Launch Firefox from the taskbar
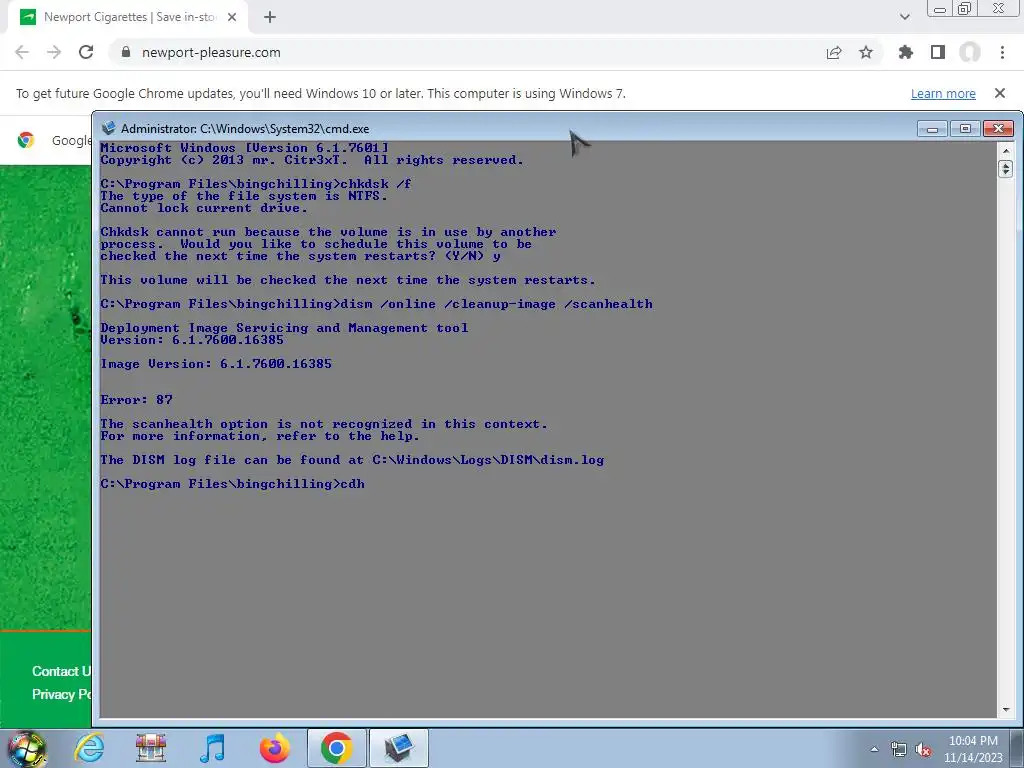Screen dimensions: 1024x768 click(x=274, y=748)
